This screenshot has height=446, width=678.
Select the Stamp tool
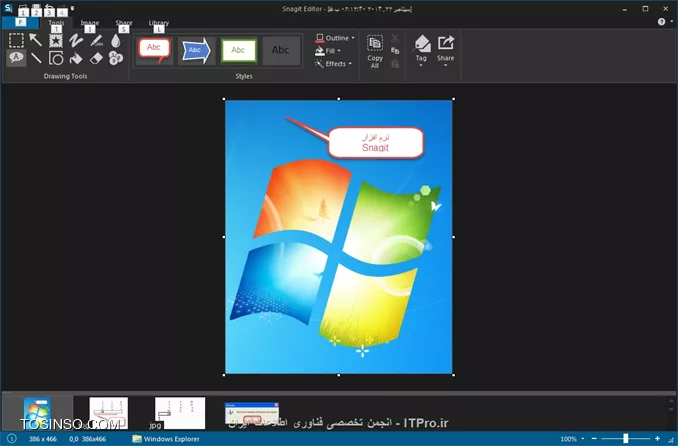point(56,40)
